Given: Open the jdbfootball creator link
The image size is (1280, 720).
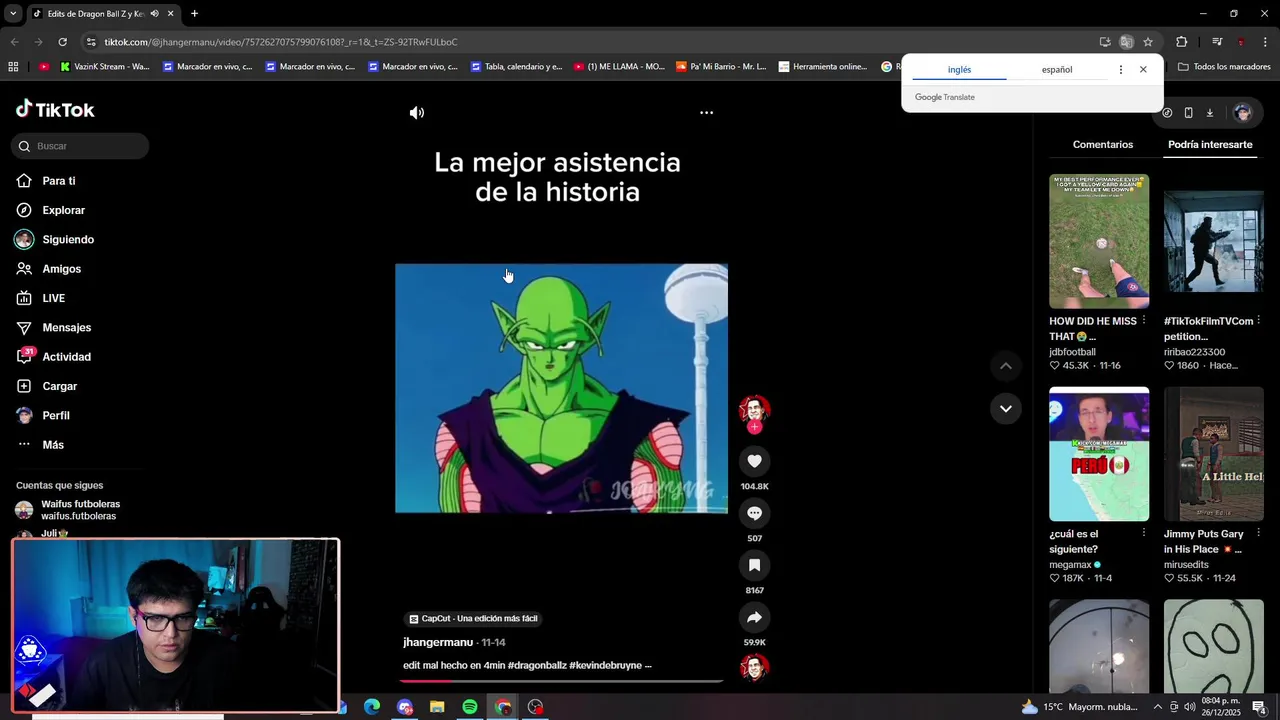Looking at the screenshot, I should (1072, 352).
